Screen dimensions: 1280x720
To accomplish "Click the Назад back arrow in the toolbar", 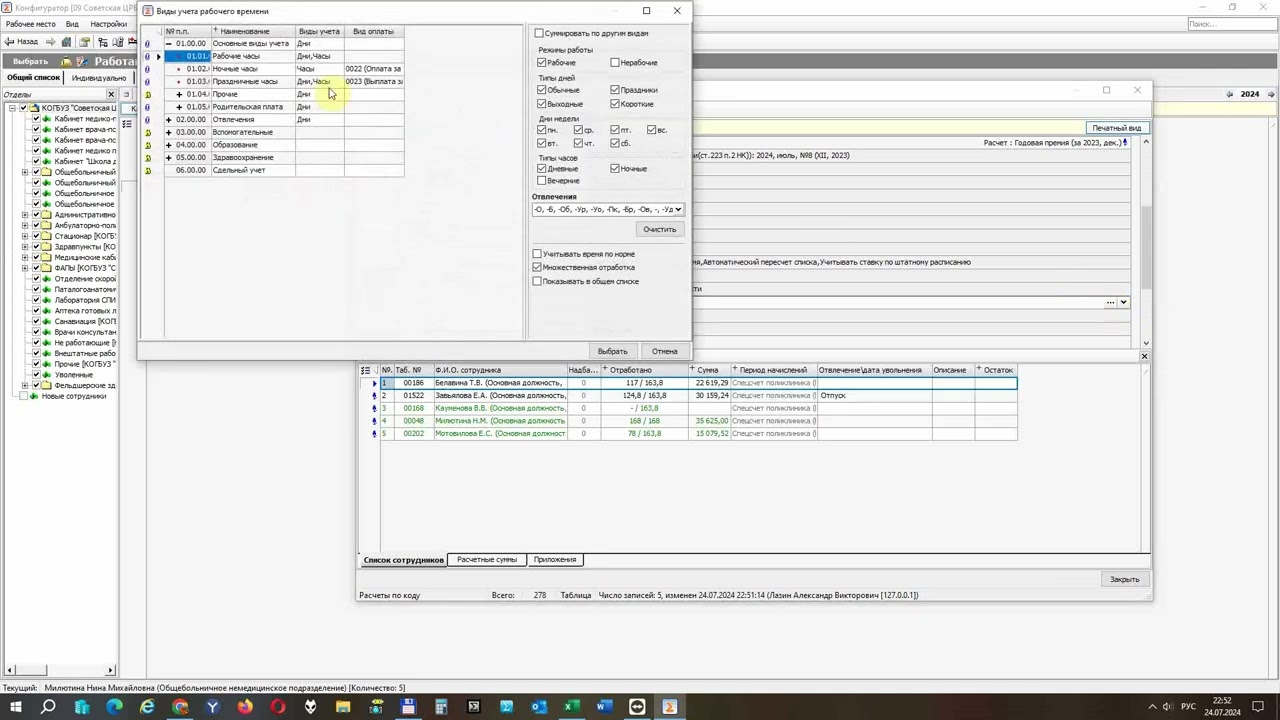I will pyautogui.click(x=10, y=42).
